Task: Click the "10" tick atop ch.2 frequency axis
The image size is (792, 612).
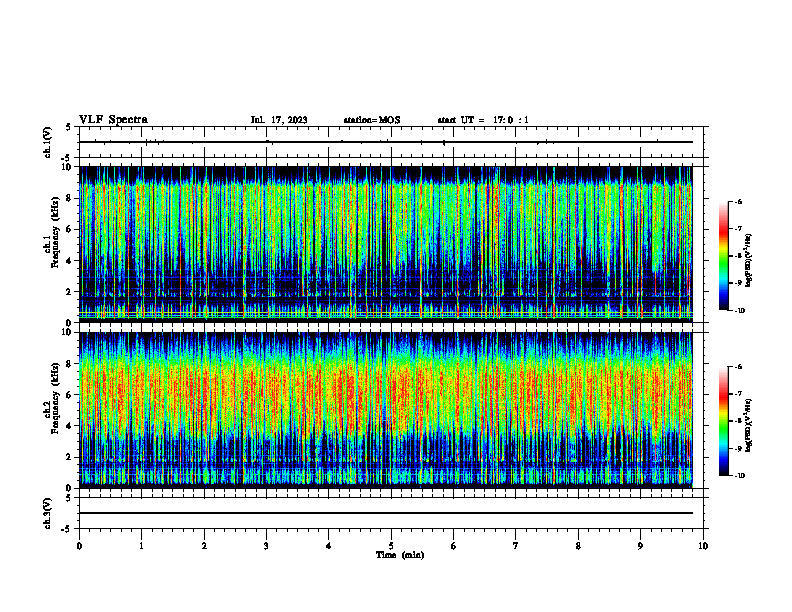Action: 68,332
